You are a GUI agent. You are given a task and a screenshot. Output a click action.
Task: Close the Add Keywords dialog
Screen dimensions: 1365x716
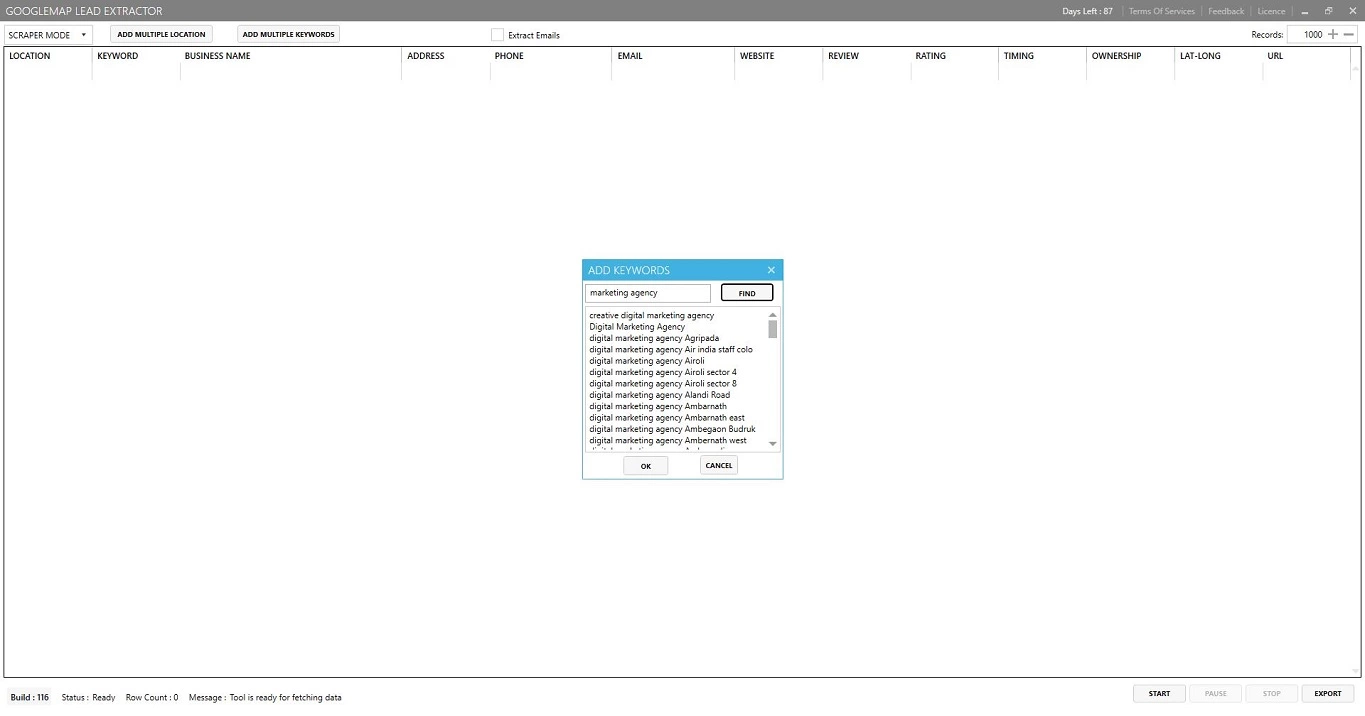tap(771, 270)
